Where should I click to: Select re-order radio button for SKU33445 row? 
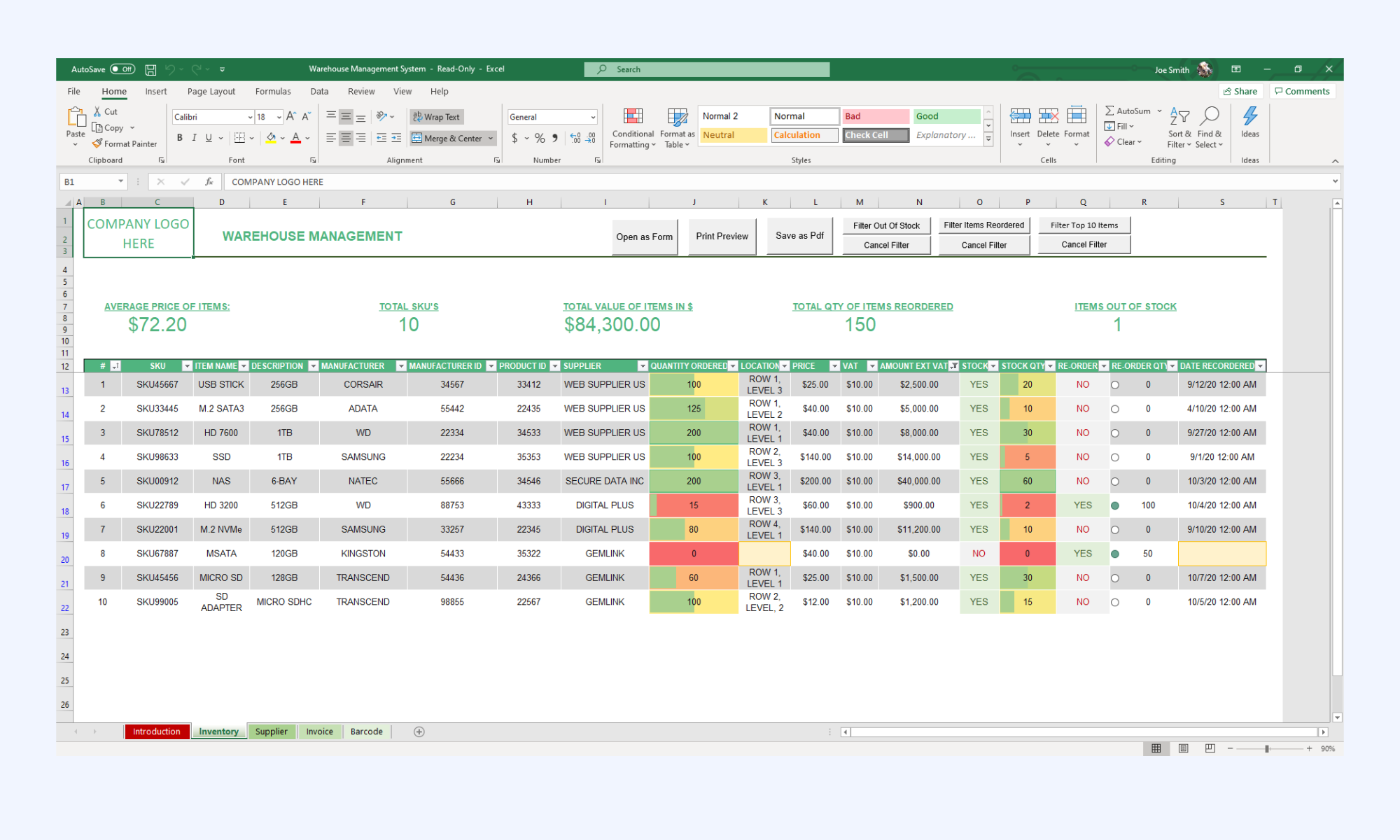(1115, 409)
